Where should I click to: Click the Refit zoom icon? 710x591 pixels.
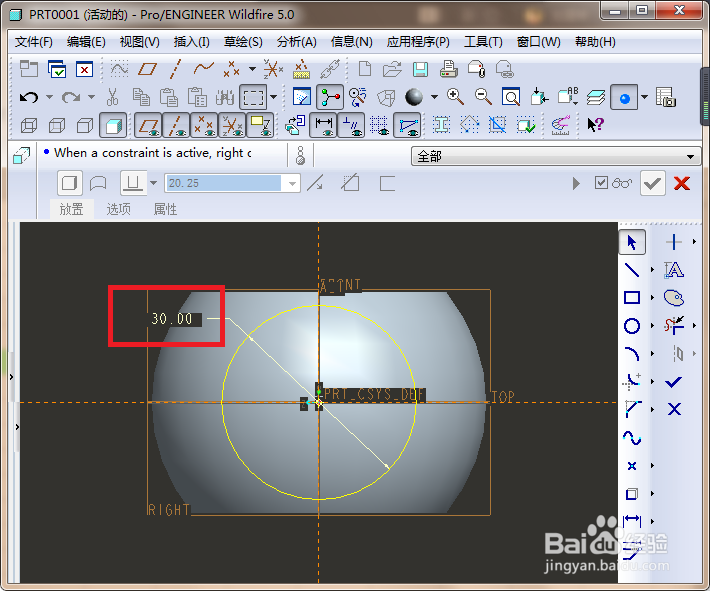511,97
